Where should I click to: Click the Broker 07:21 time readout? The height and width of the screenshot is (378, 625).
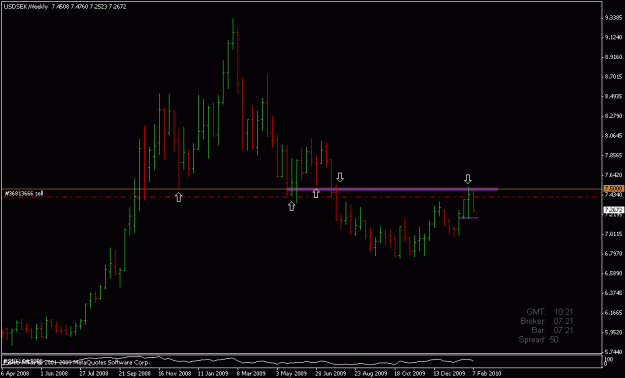pos(547,321)
